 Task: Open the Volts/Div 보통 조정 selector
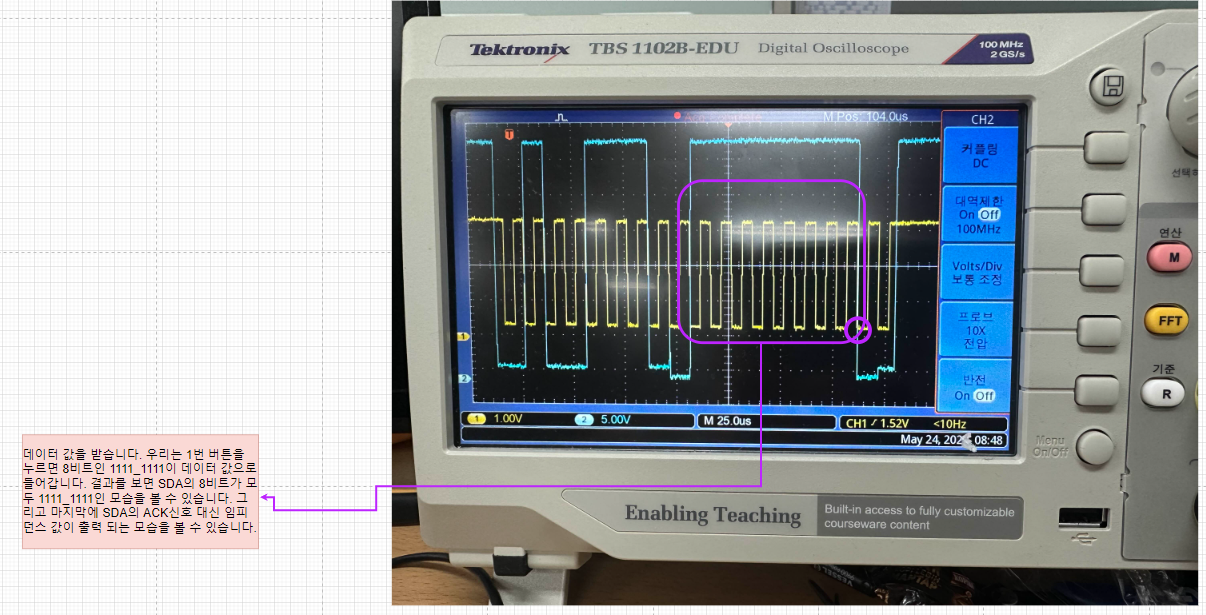pos(978,268)
